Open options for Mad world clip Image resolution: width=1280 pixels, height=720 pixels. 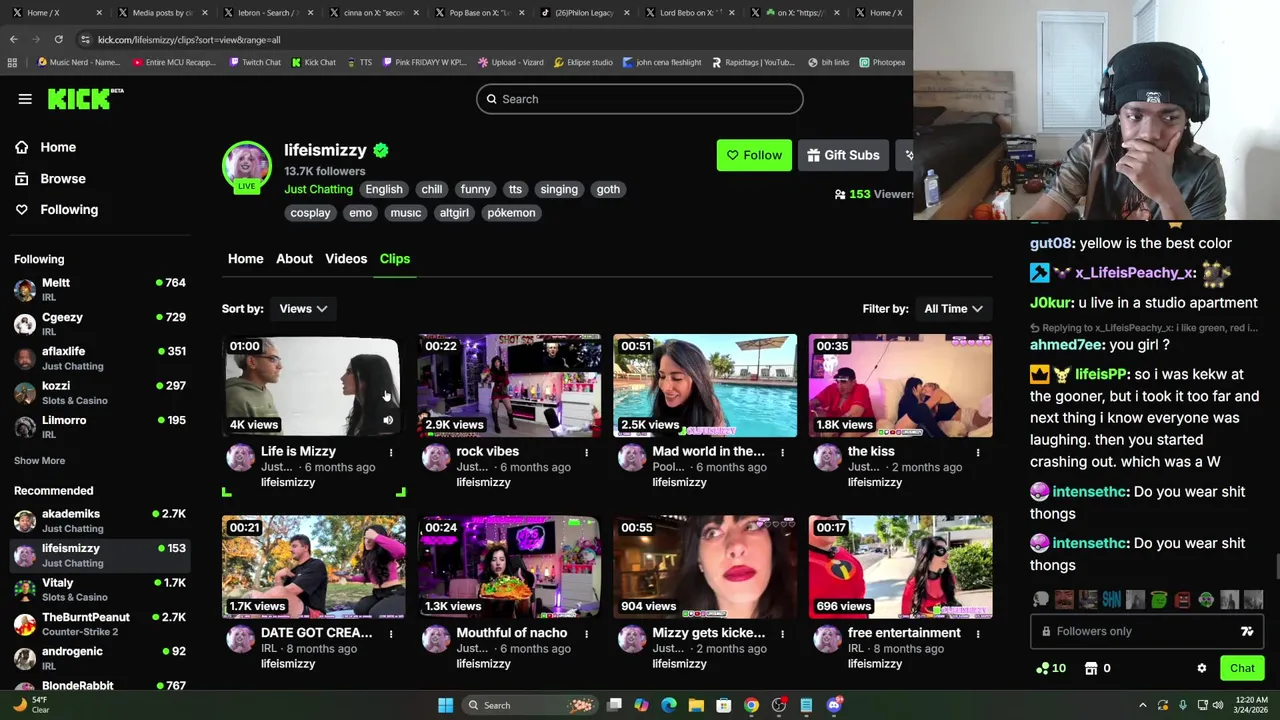(782, 453)
